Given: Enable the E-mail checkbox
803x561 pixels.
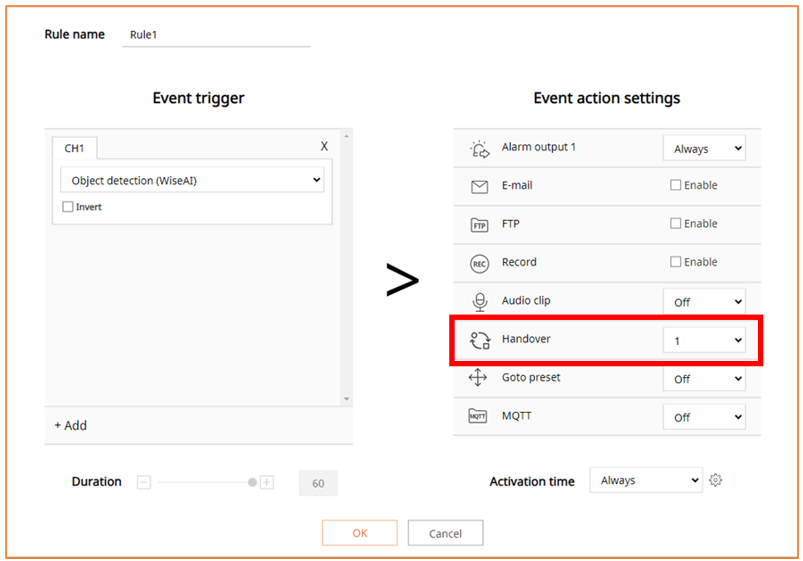Looking at the screenshot, I should [x=675, y=185].
